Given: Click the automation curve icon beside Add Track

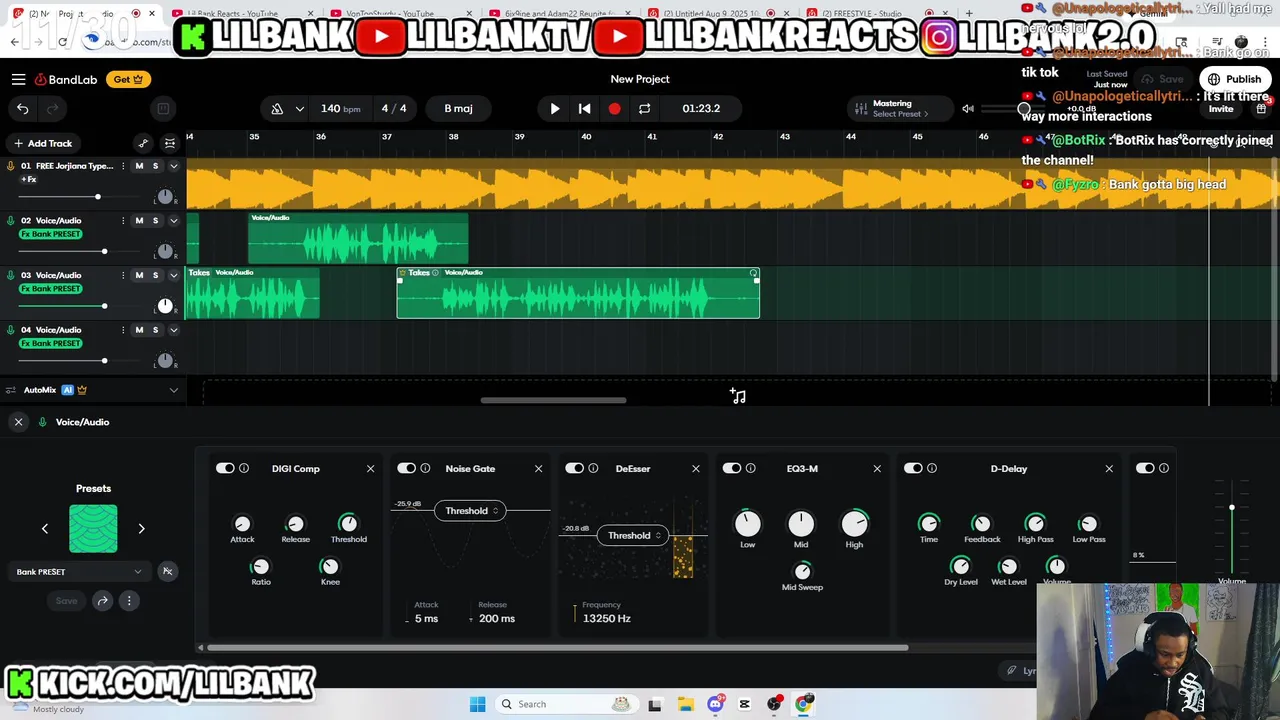Looking at the screenshot, I should coord(143,143).
